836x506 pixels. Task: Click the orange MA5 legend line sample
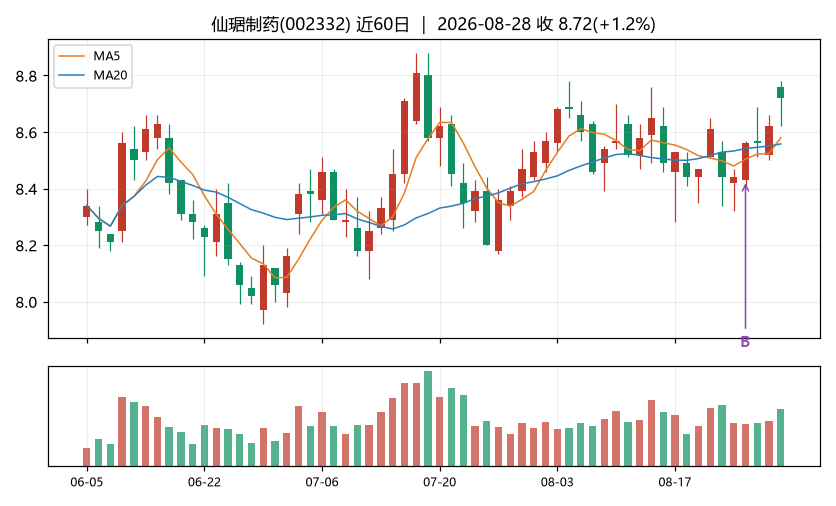tap(71, 56)
